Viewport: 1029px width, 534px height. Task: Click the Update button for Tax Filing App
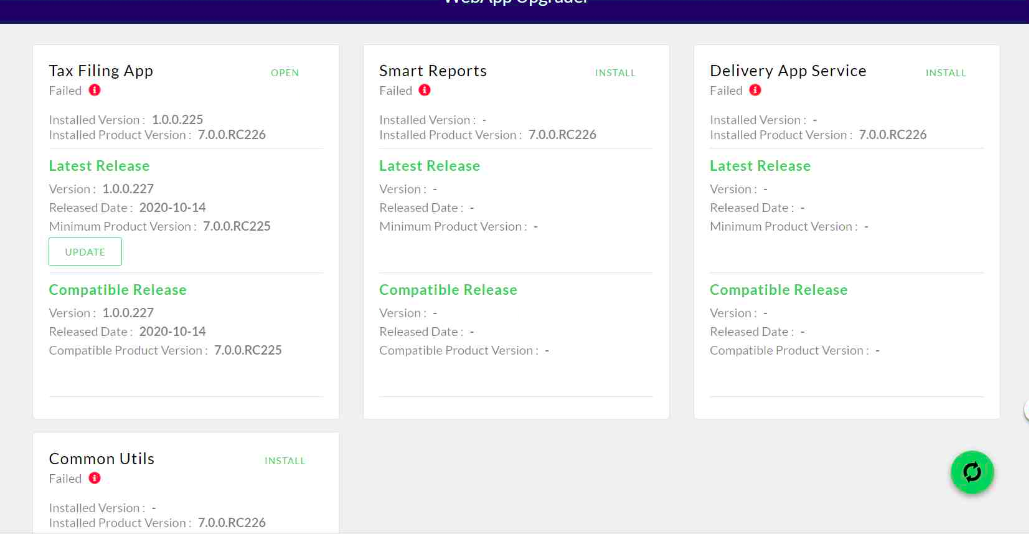[85, 252]
